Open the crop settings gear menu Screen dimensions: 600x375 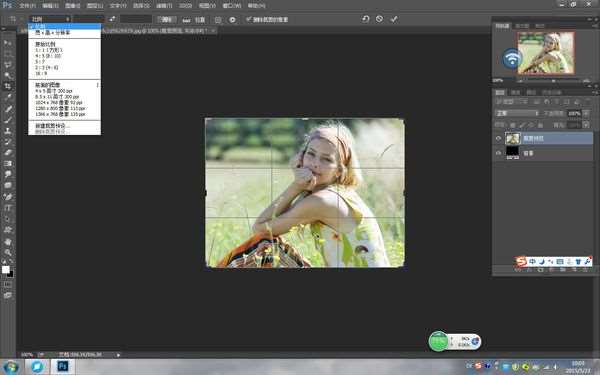pos(232,20)
